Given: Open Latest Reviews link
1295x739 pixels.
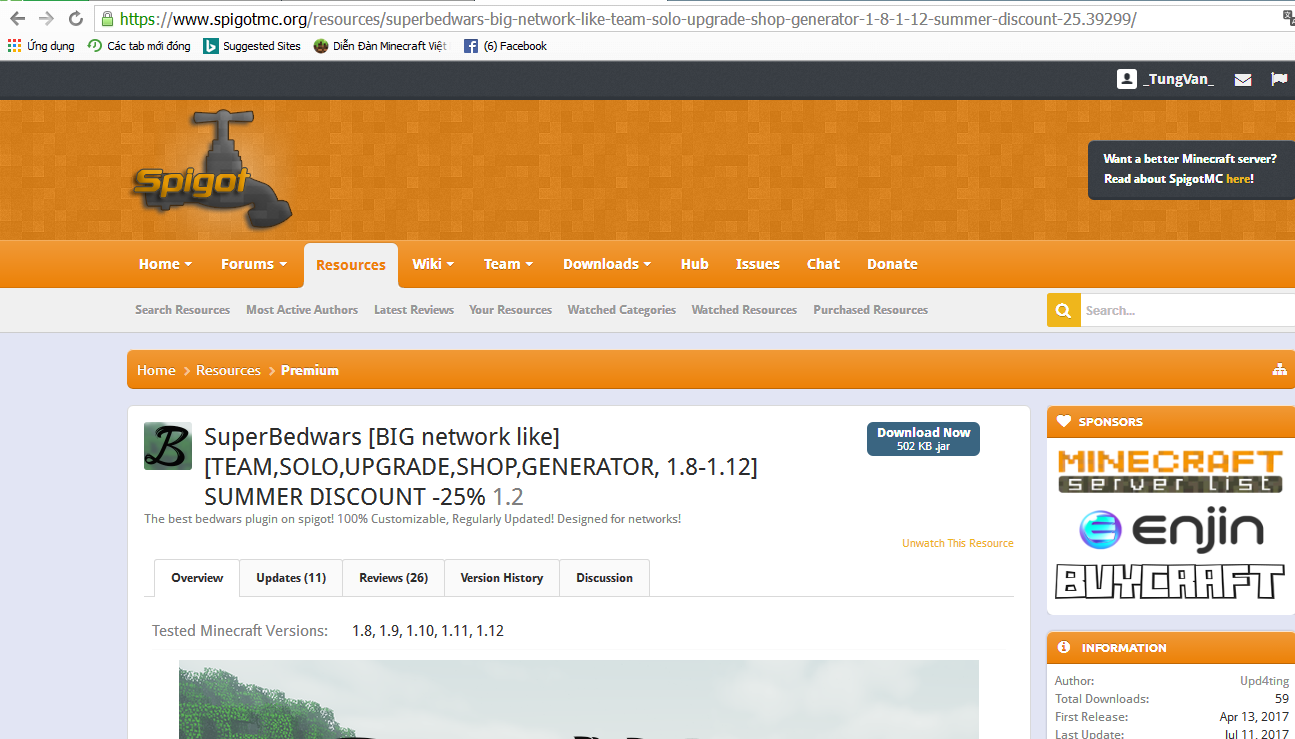Looking at the screenshot, I should click(414, 310).
